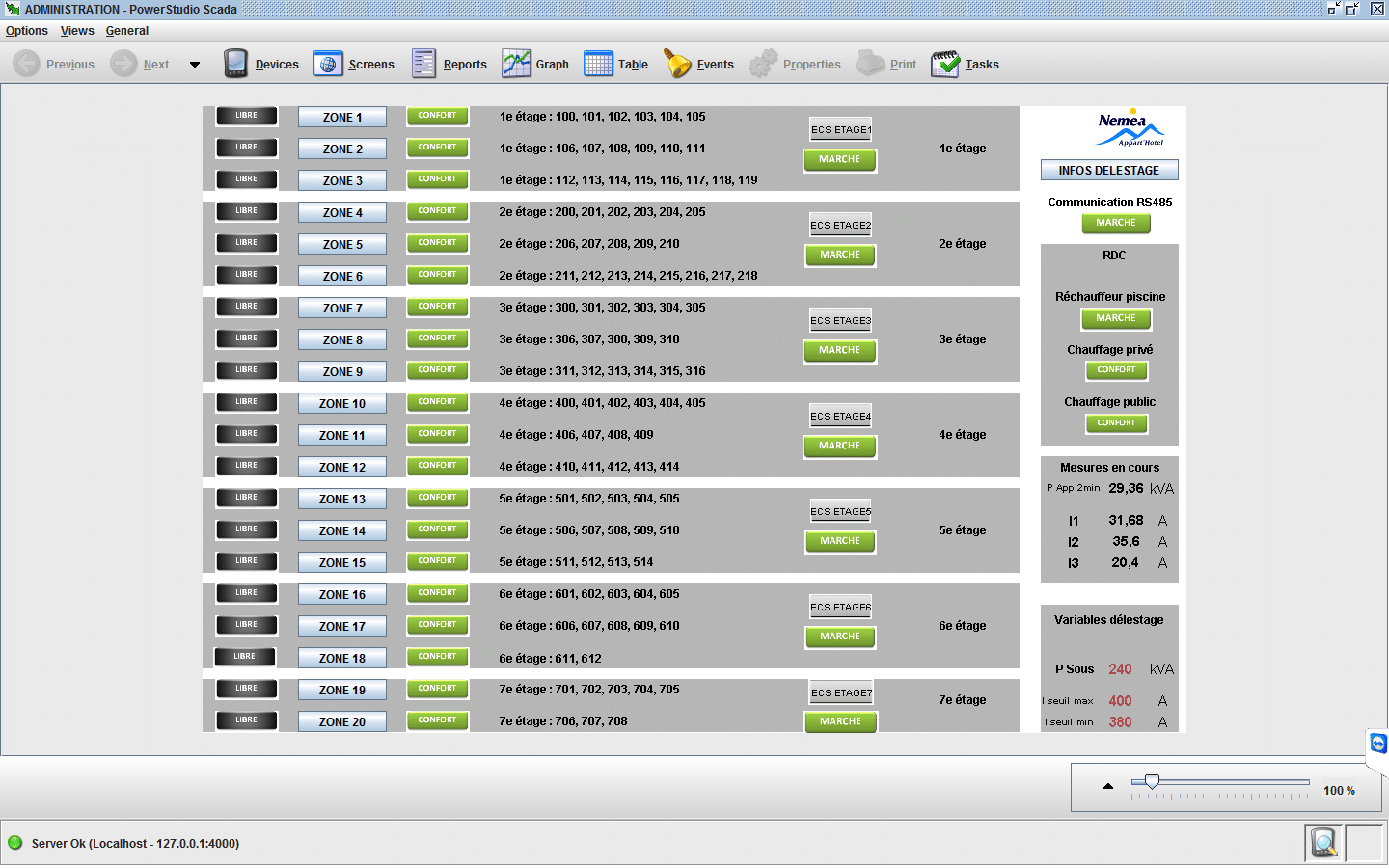
Task: Toggle MARCHE for 2e étage ECS
Action: click(840, 256)
